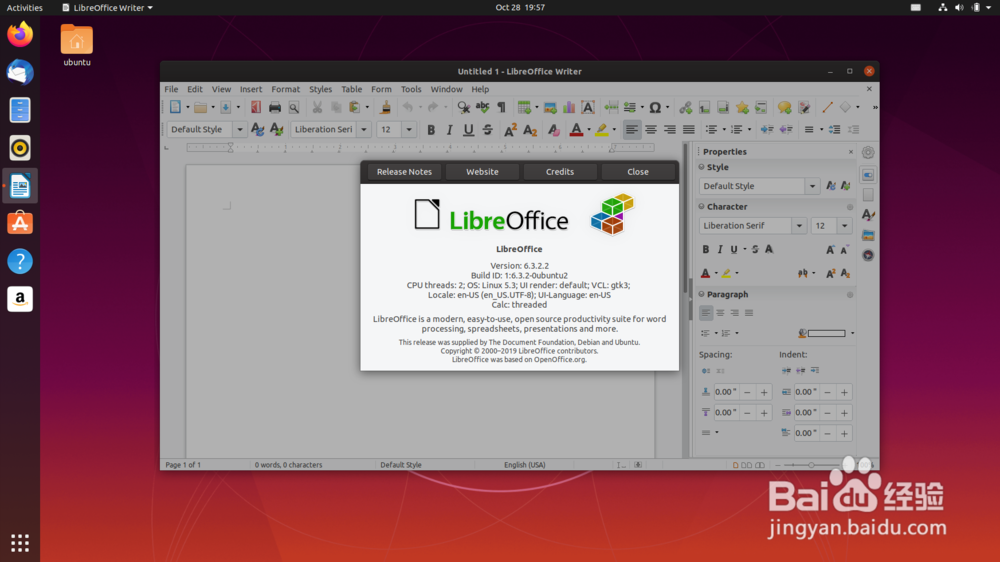Open the special character omega icon

(655, 108)
